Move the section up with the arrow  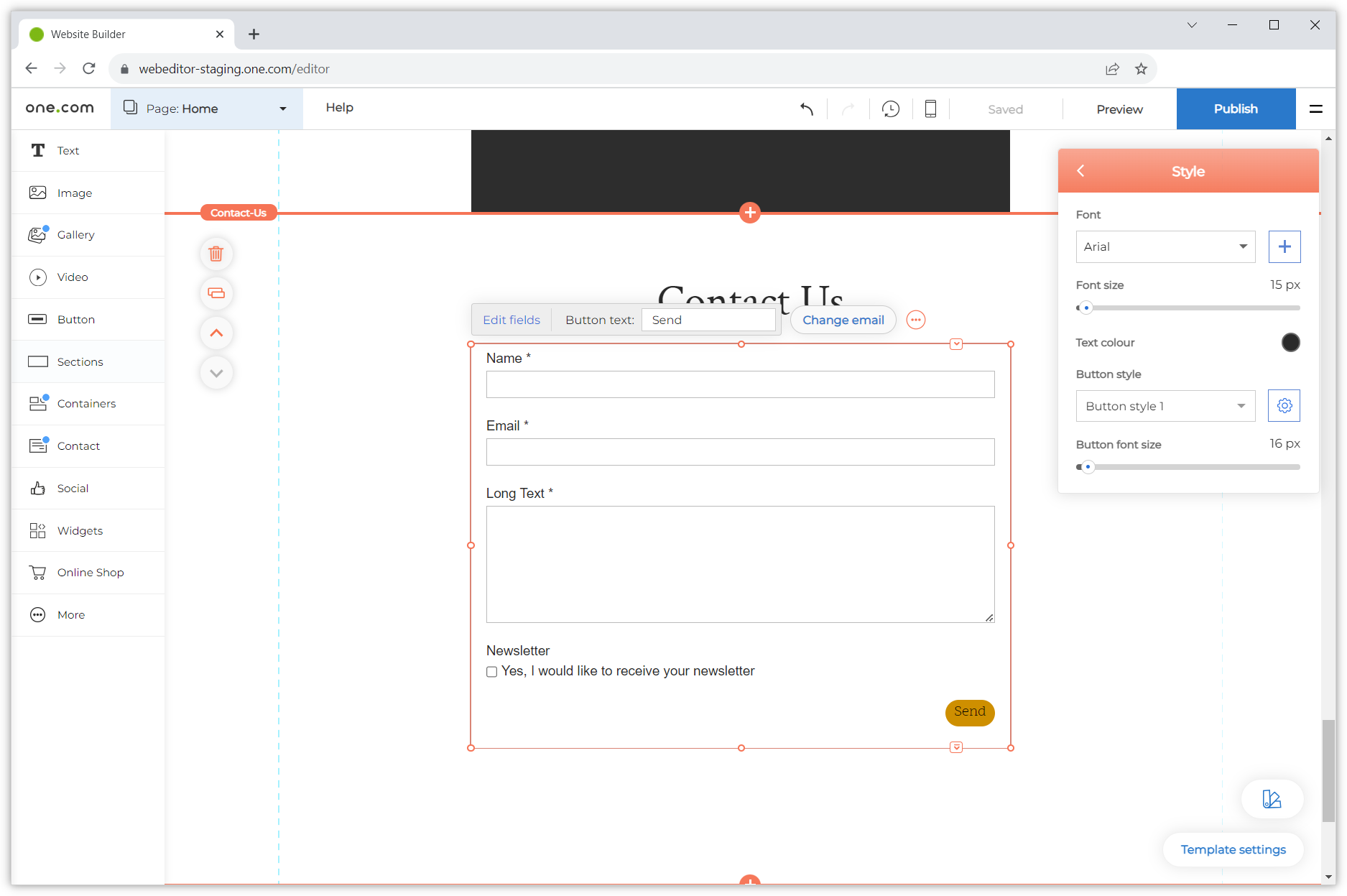(x=216, y=333)
